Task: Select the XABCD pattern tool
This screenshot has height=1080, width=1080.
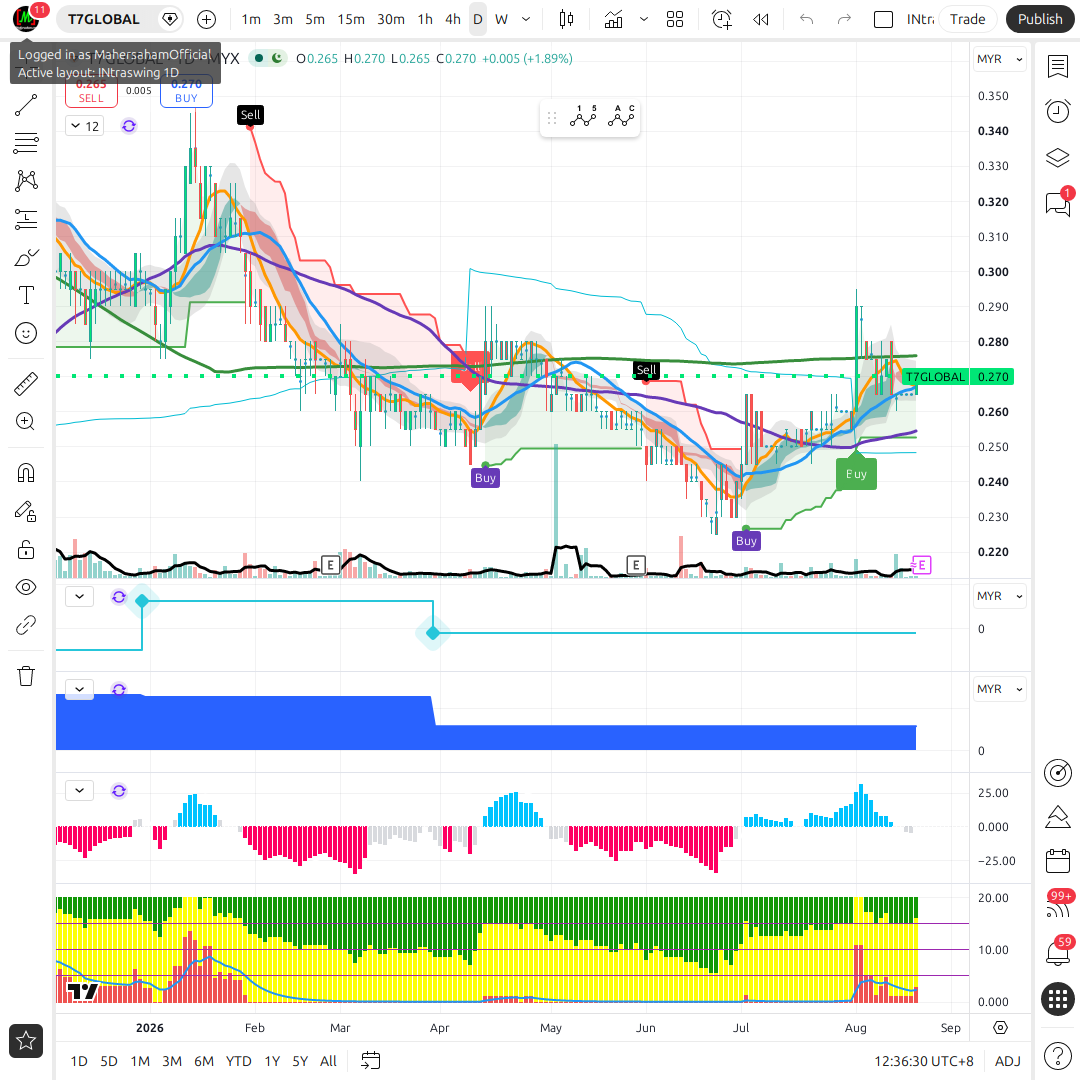Action: click(26, 181)
